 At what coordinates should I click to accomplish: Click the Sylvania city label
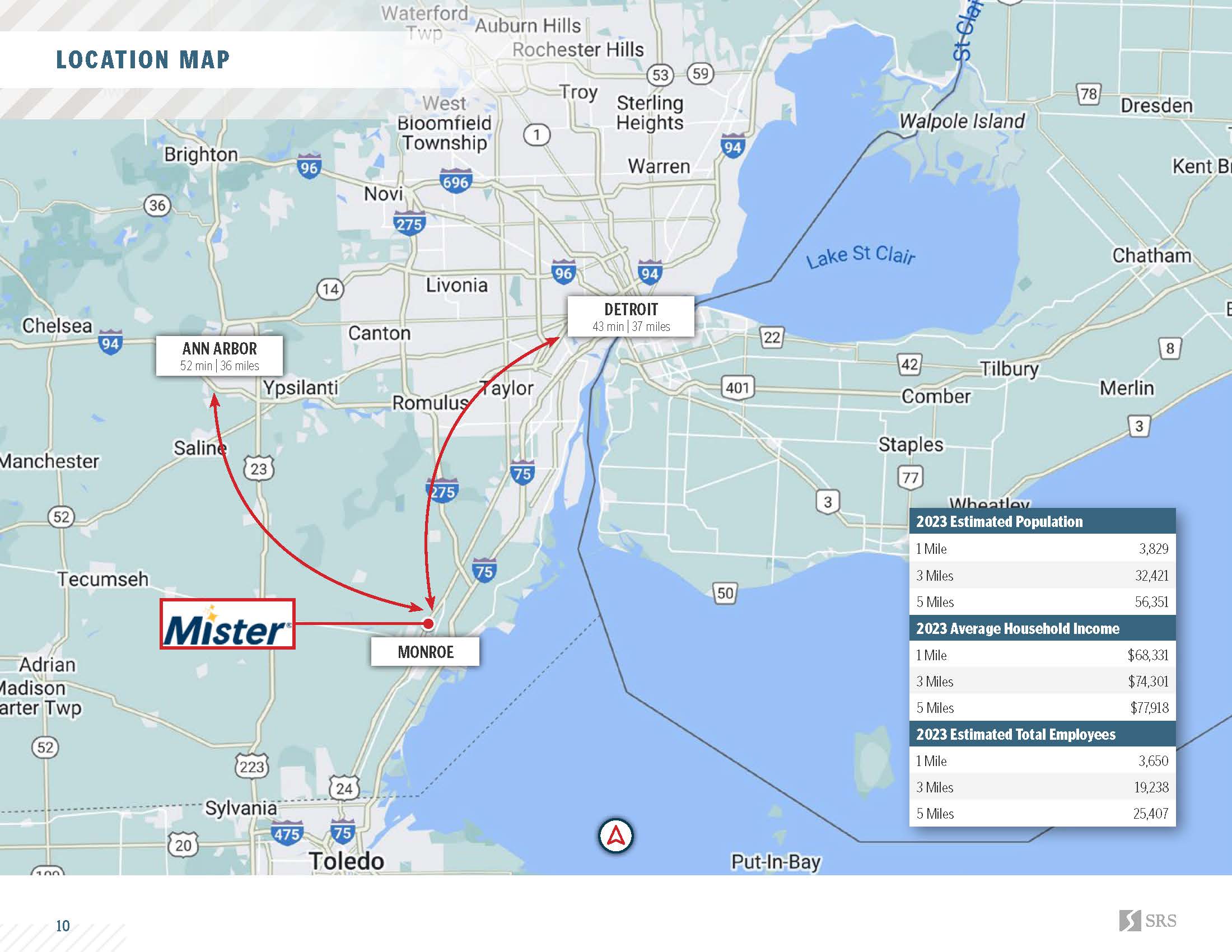[241, 808]
